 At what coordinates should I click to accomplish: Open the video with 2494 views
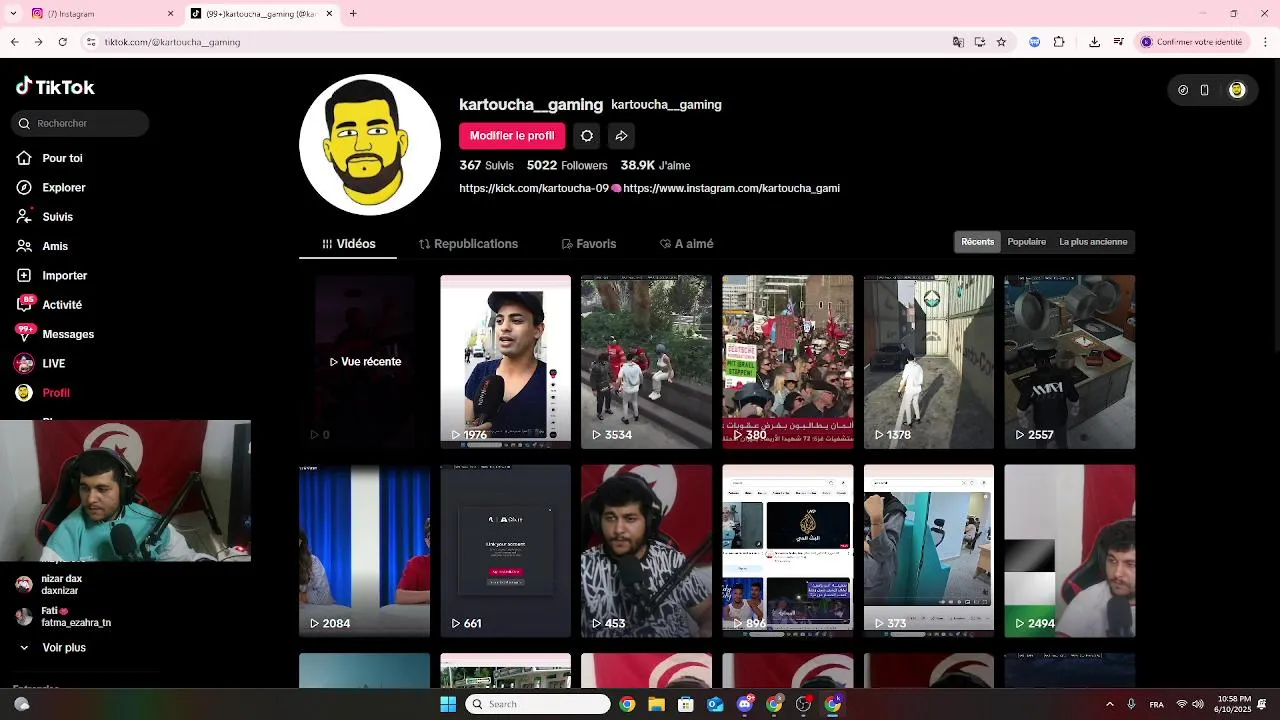[x=1070, y=551]
